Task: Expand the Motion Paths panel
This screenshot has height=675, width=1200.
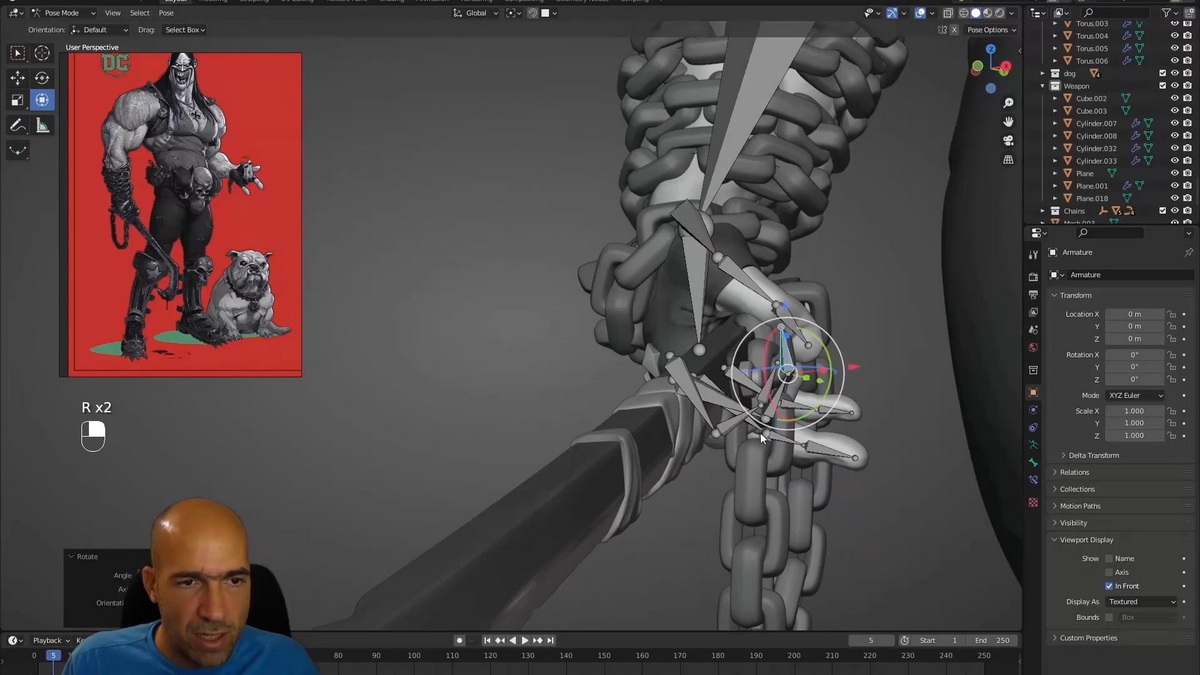Action: coord(1079,506)
